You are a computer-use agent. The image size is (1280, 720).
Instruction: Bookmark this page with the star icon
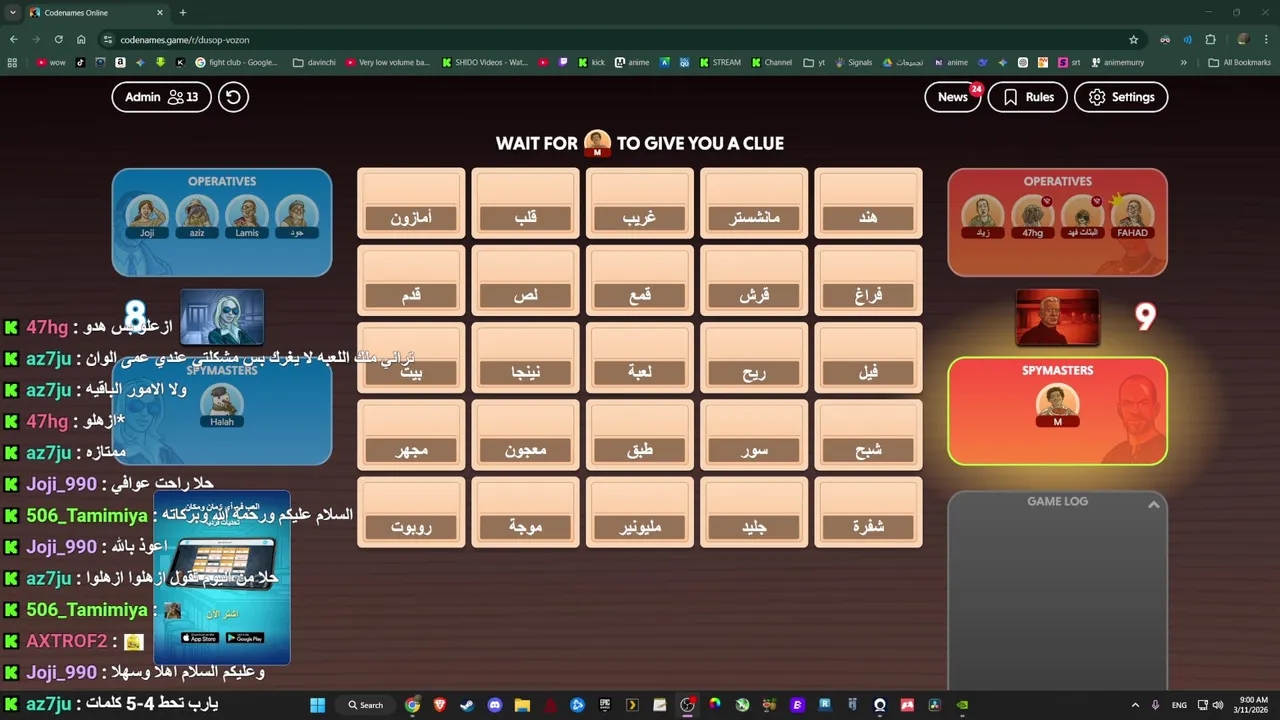[x=1133, y=39]
